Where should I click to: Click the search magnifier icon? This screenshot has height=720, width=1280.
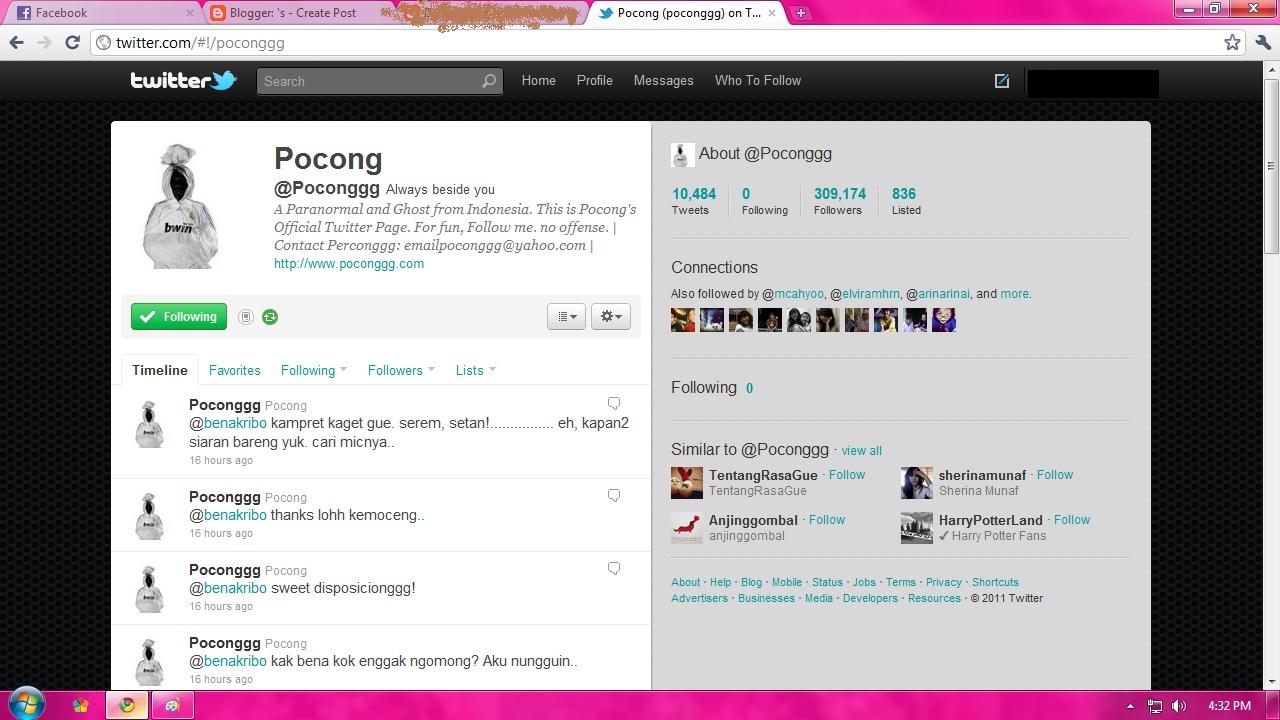pyautogui.click(x=488, y=81)
